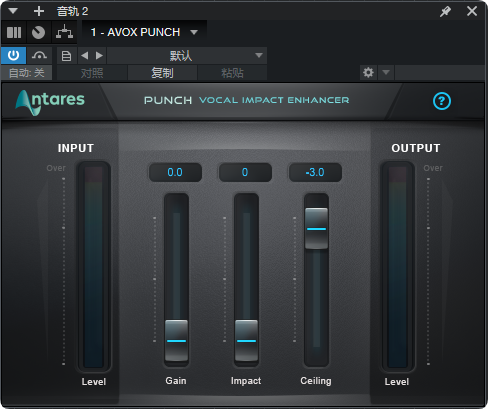The image size is (488, 409).
Task: Click the Gain label
Action: [176, 381]
